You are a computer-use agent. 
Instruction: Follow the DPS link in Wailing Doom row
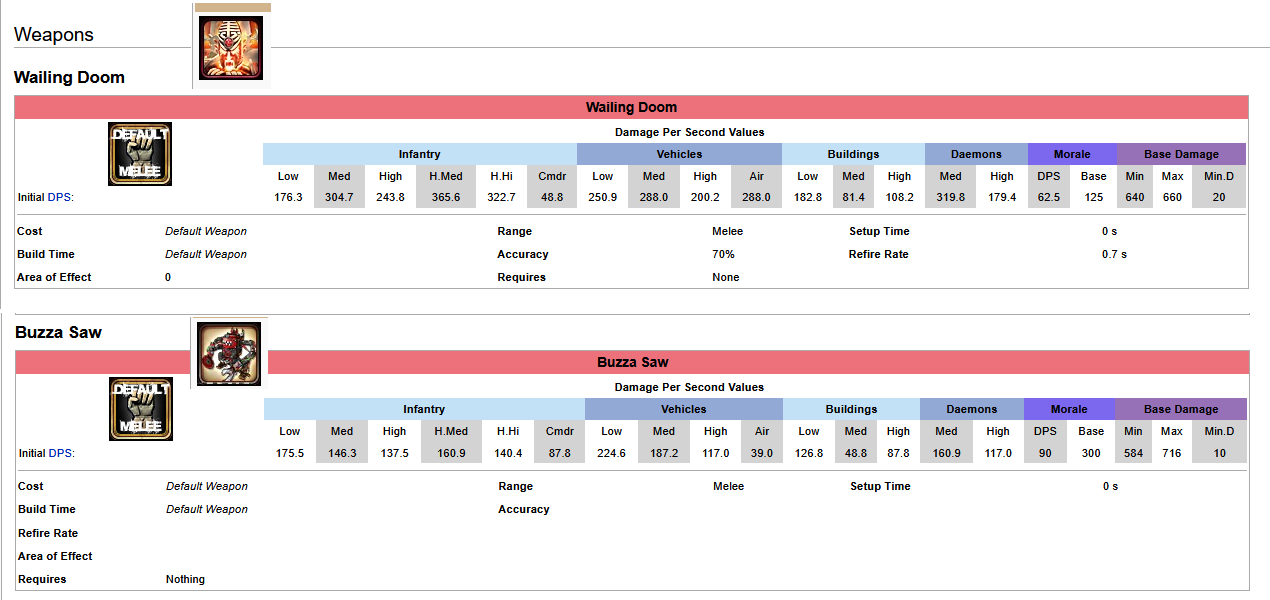pos(60,198)
